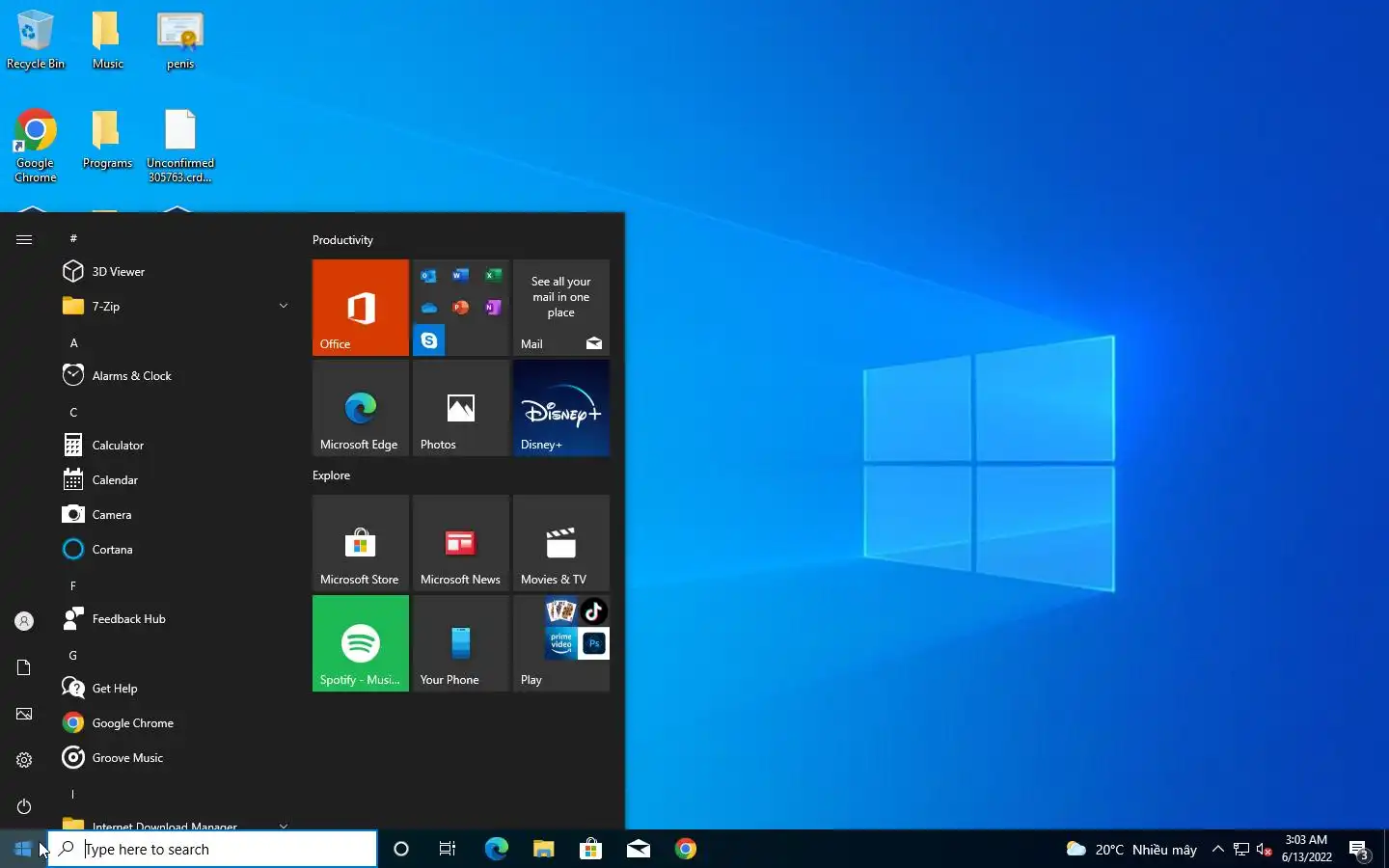Click the letter F section header
This screenshot has width=1389, height=868.
tap(73, 585)
